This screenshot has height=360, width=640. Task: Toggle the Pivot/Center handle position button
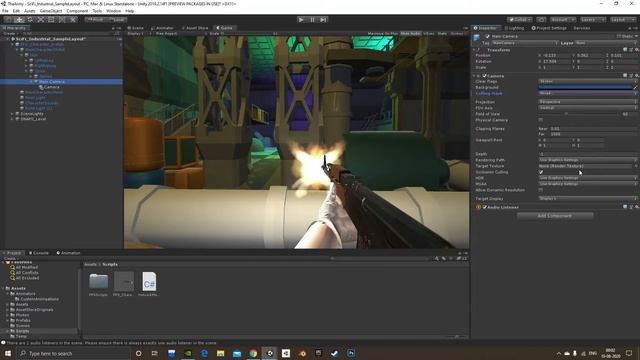95,20
